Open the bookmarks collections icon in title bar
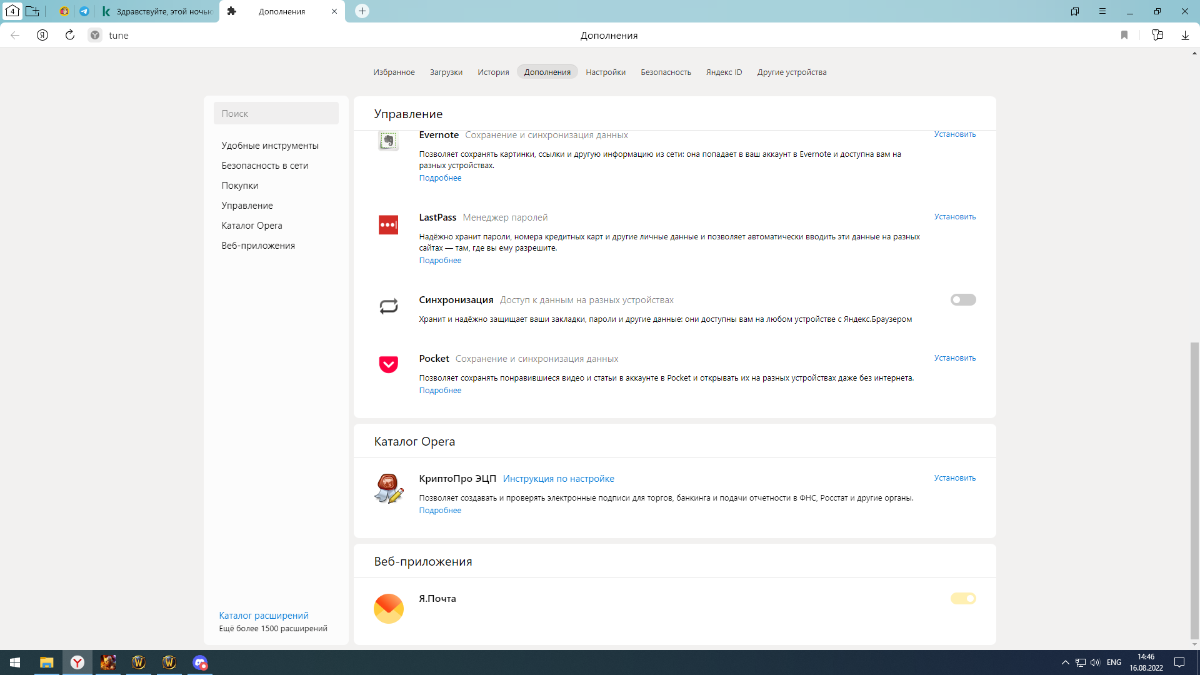Viewport: 1200px width, 675px height. click(1075, 11)
